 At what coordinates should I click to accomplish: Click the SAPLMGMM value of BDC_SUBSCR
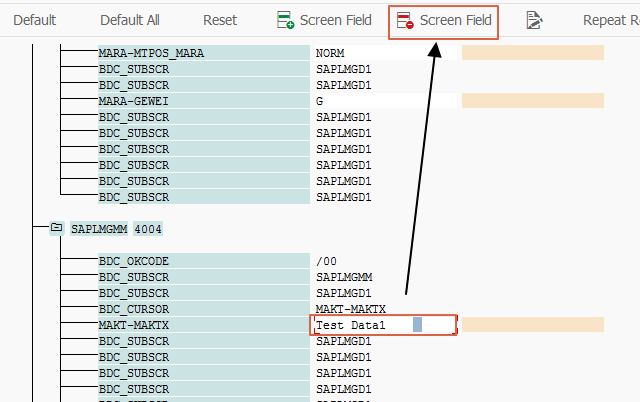point(344,277)
